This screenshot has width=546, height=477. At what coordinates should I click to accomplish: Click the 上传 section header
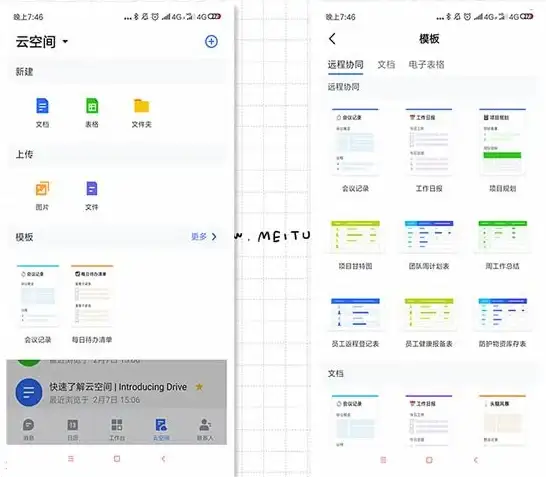click(x=24, y=154)
